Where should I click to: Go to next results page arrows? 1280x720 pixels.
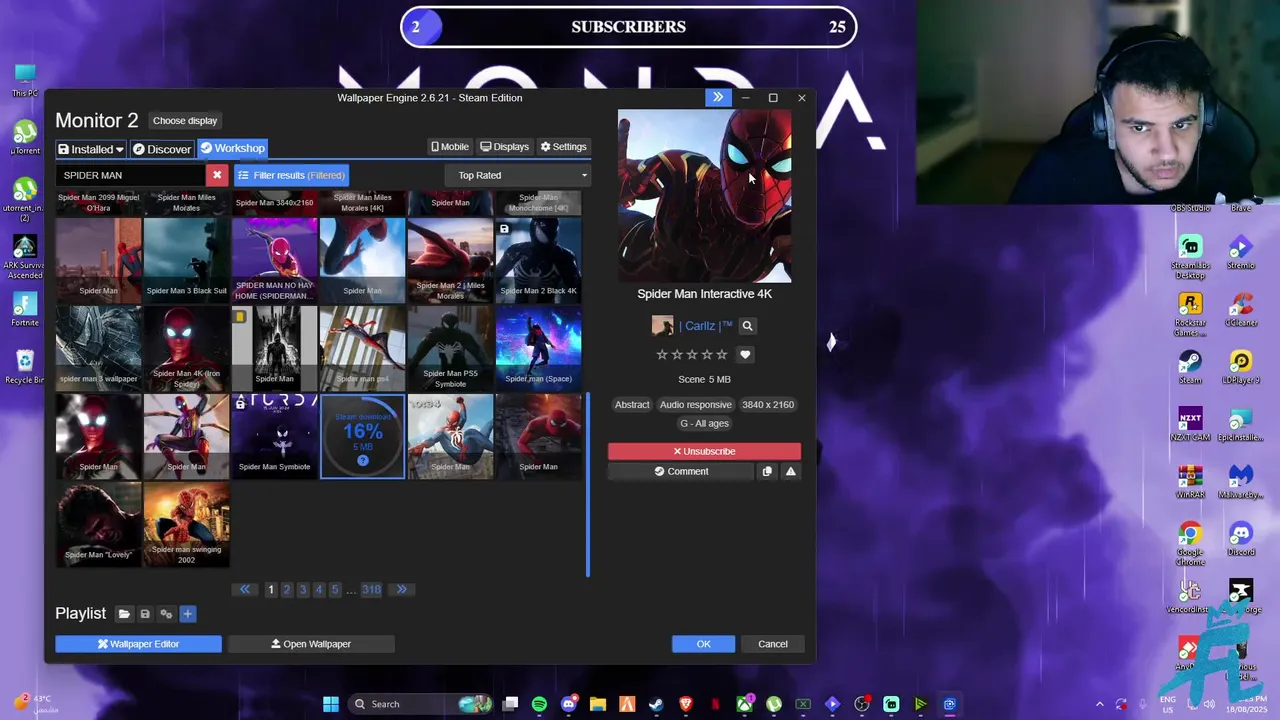pos(402,590)
